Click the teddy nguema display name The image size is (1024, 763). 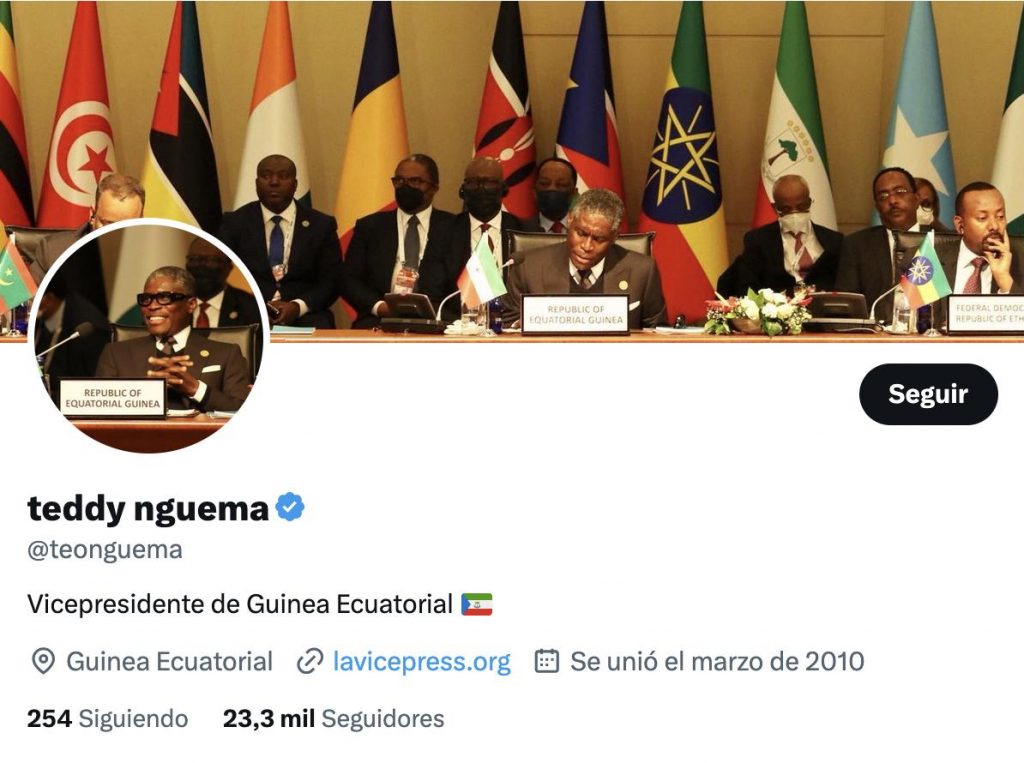[x=148, y=508]
